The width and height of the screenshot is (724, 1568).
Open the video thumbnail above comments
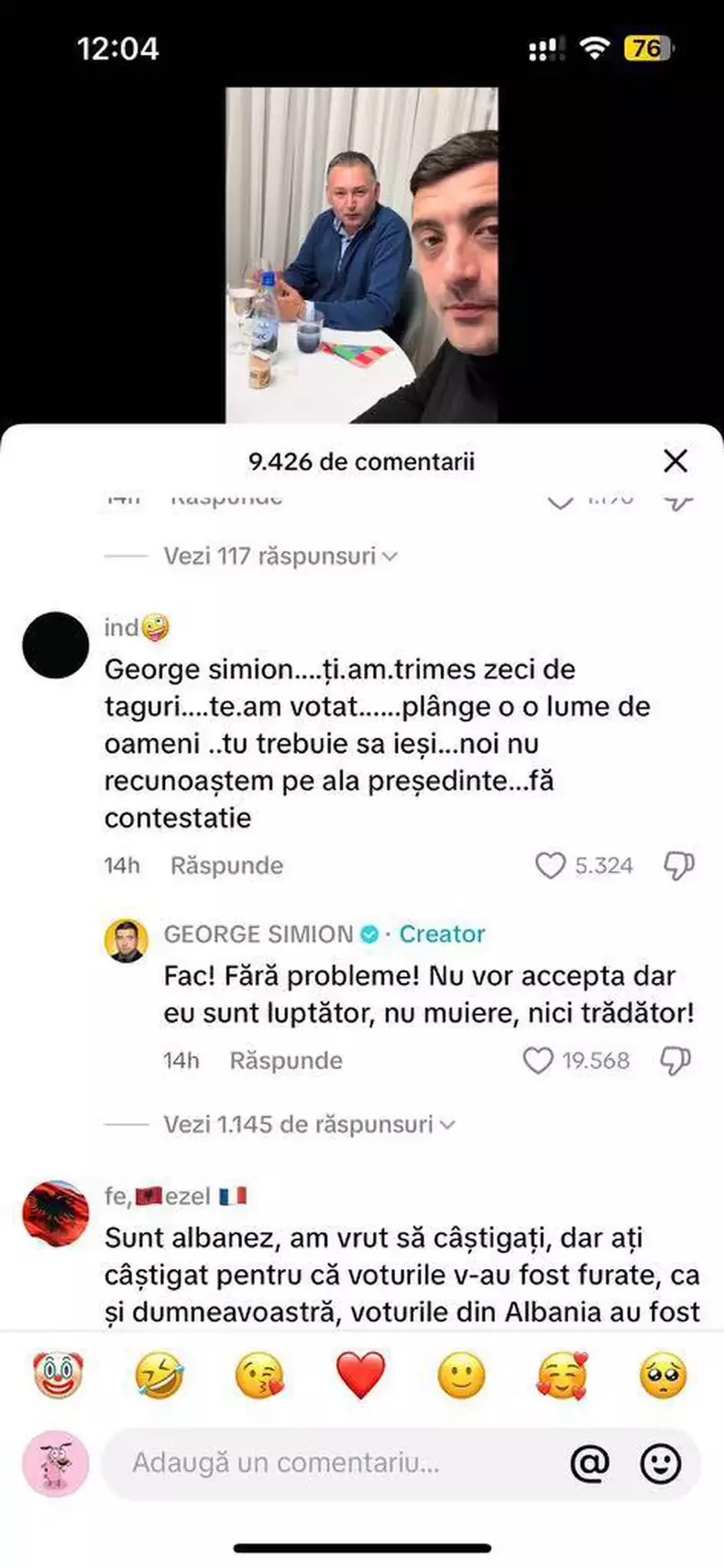tap(362, 255)
